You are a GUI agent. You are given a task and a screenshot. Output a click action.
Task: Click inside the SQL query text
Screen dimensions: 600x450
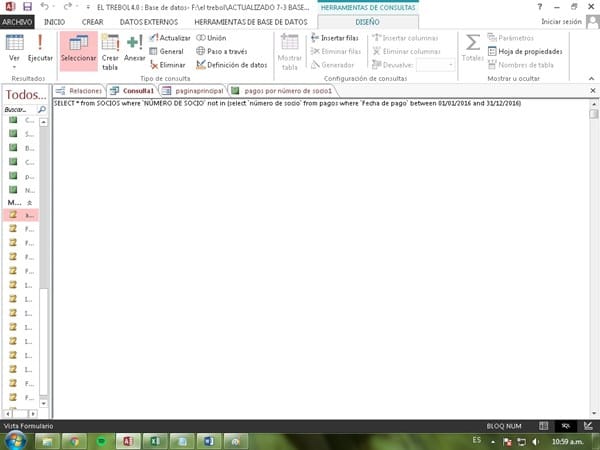287,103
